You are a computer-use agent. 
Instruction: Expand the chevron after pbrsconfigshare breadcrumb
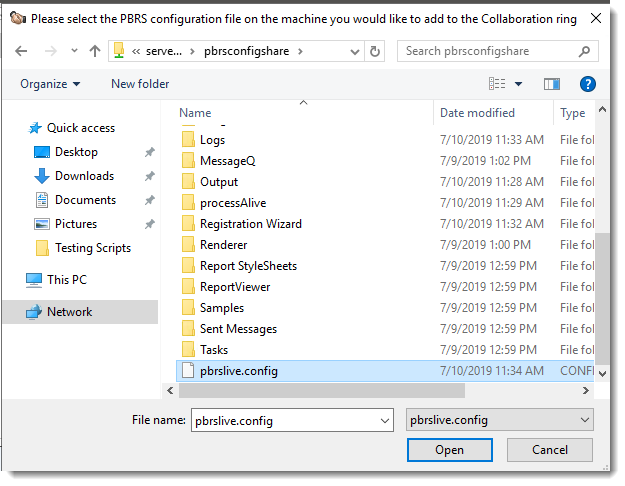[x=300, y=51]
